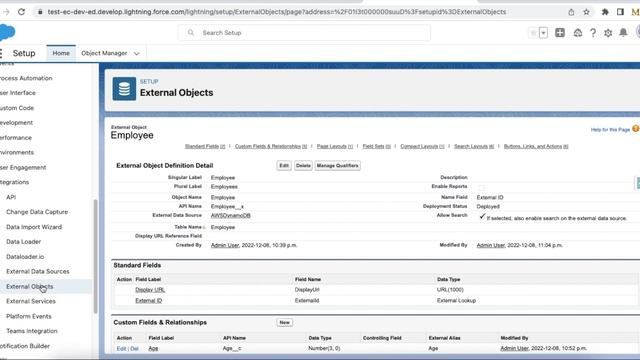
Task: Click Del for the Age field
Action: 134,349
